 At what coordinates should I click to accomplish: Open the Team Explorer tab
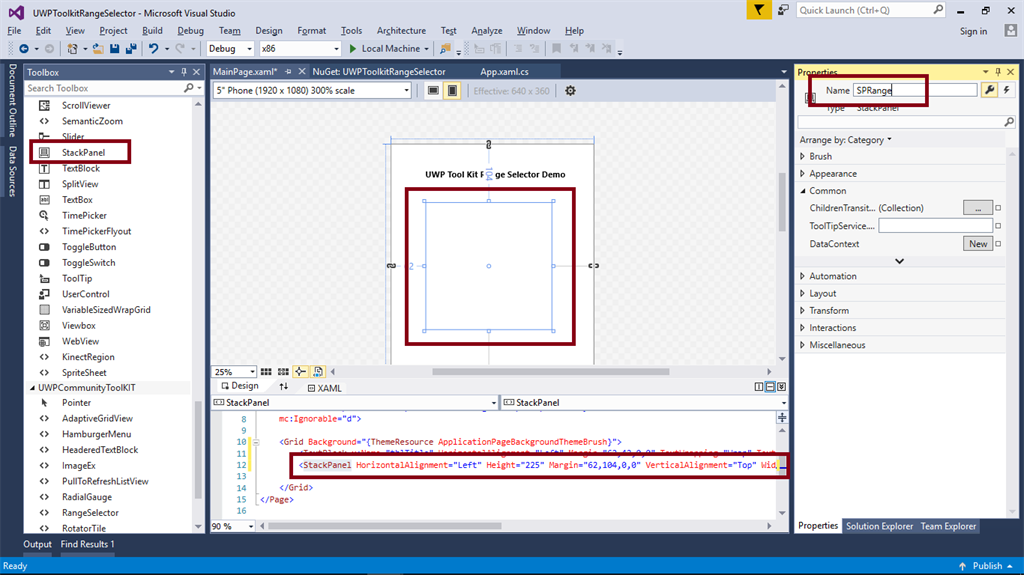click(x=948, y=526)
